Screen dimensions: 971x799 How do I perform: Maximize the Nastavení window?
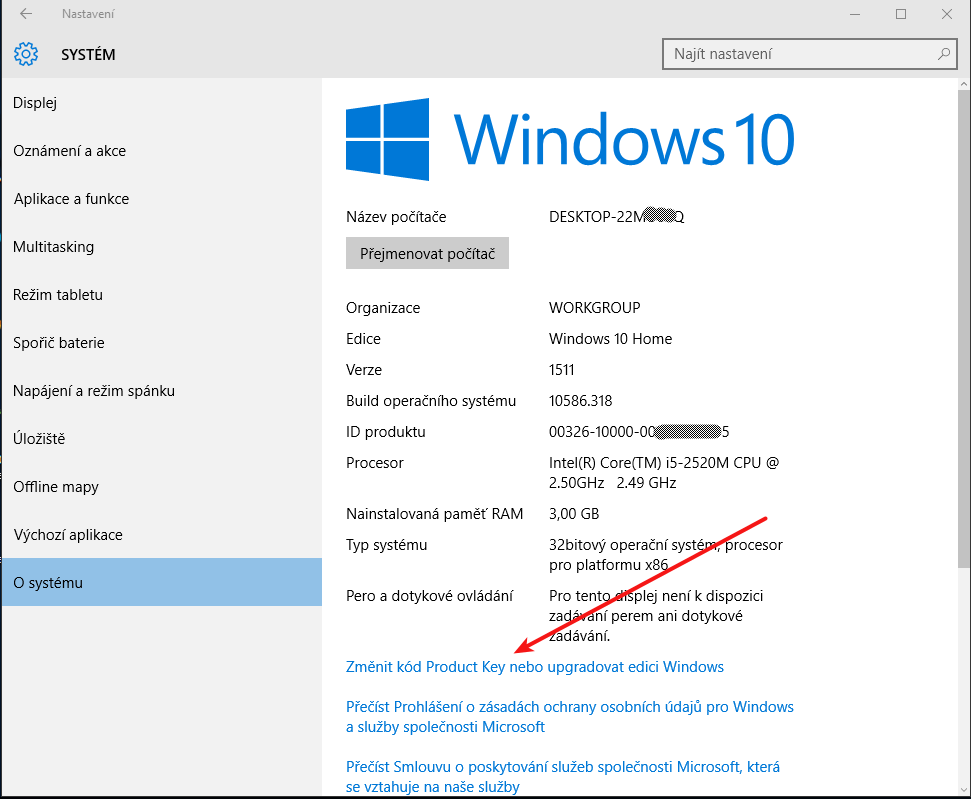click(x=901, y=14)
